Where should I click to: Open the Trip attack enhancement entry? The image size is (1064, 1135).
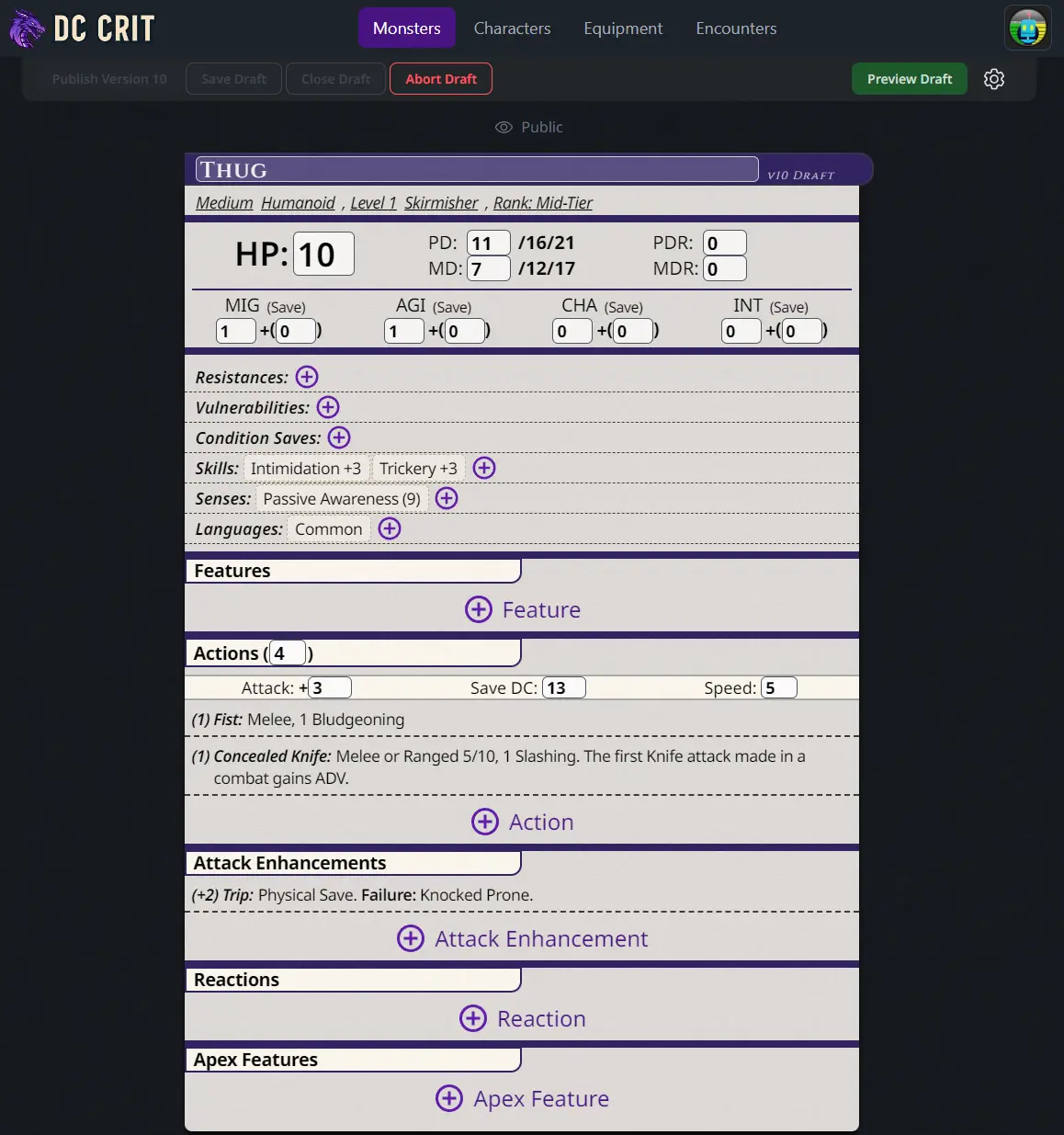[x=522, y=895]
